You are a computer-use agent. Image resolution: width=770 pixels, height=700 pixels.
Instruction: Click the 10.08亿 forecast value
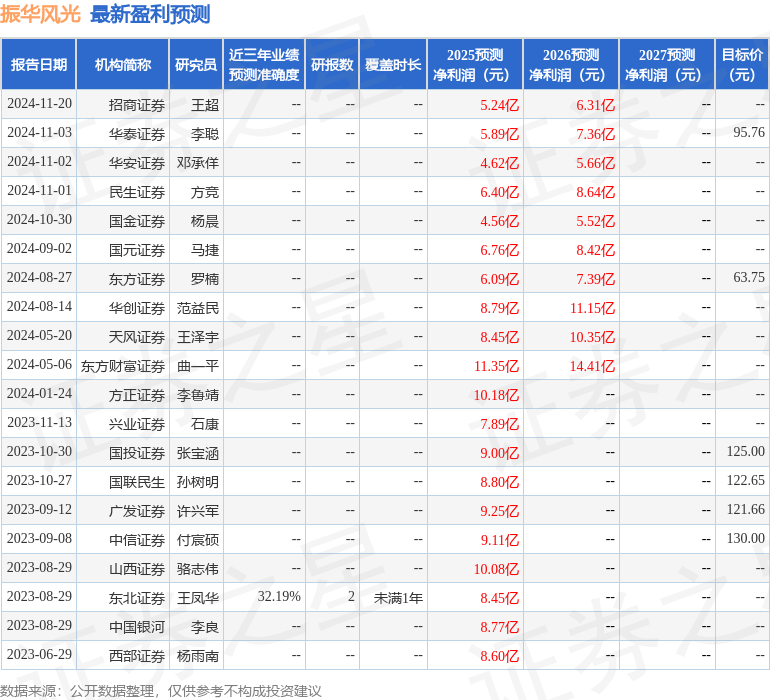(x=496, y=569)
